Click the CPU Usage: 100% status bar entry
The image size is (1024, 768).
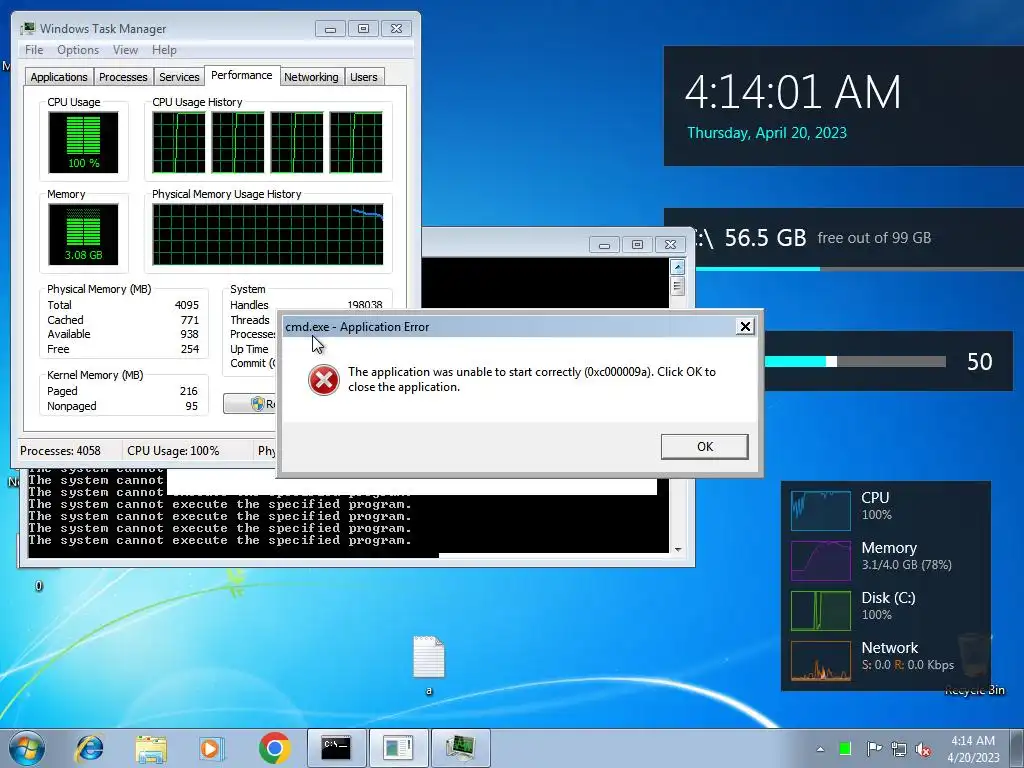pos(173,451)
